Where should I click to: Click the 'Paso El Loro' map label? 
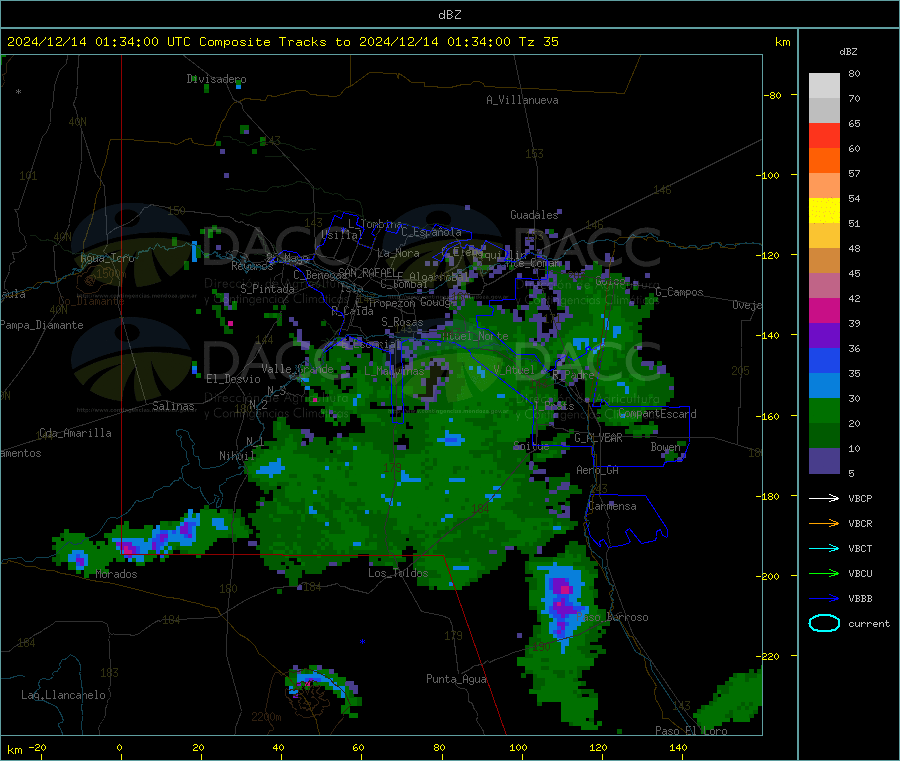point(691,730)
